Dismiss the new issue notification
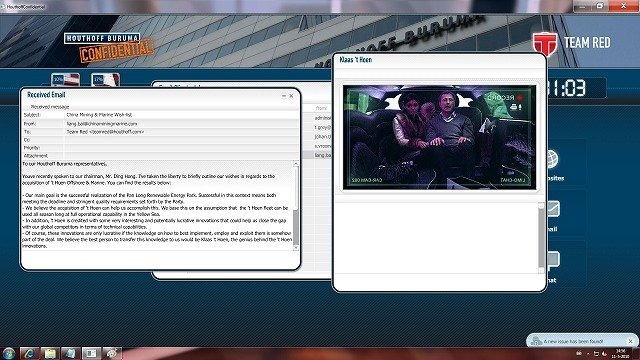640x360 pixels. tap(631, 341)
